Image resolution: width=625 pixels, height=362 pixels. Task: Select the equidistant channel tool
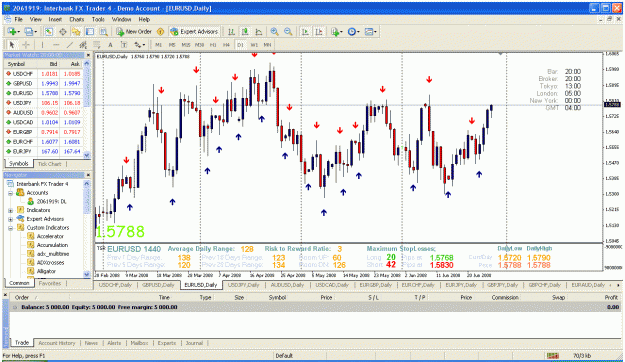tap(83, 45)
